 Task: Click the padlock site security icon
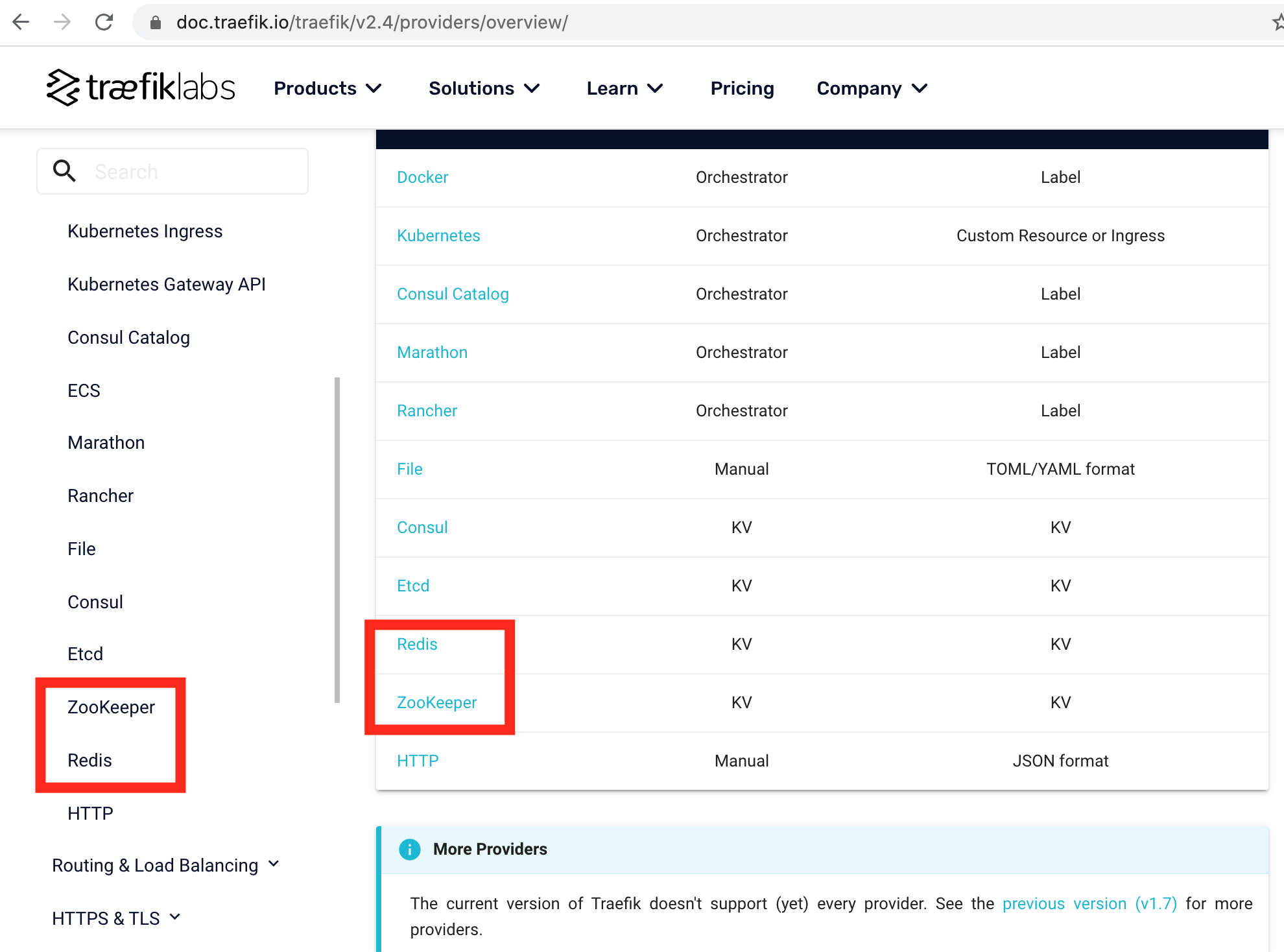tap(156, 23)
